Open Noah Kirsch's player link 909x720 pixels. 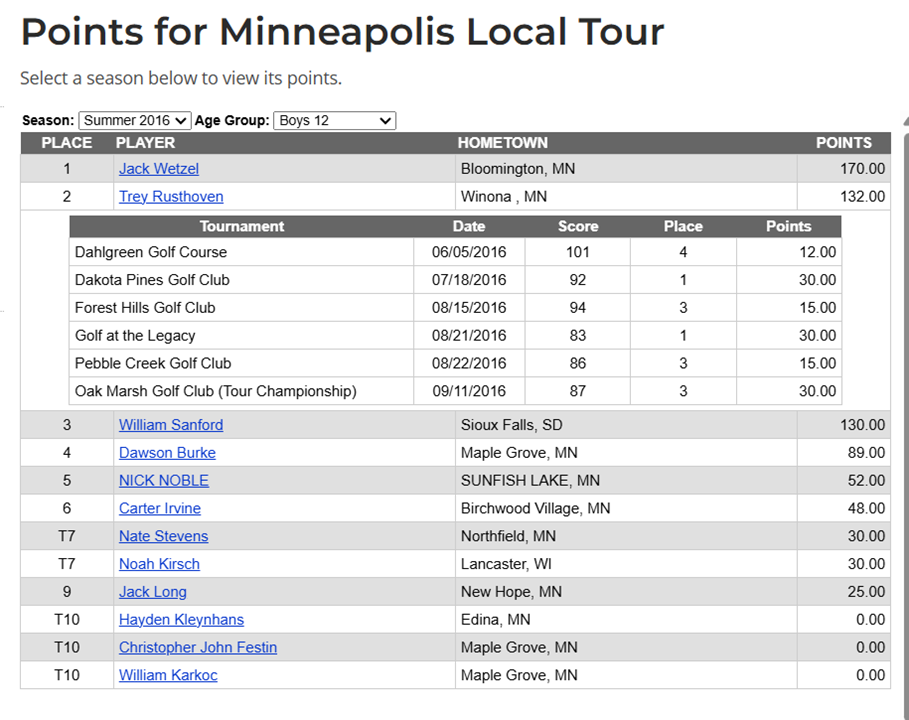click(x=159, y=565)
